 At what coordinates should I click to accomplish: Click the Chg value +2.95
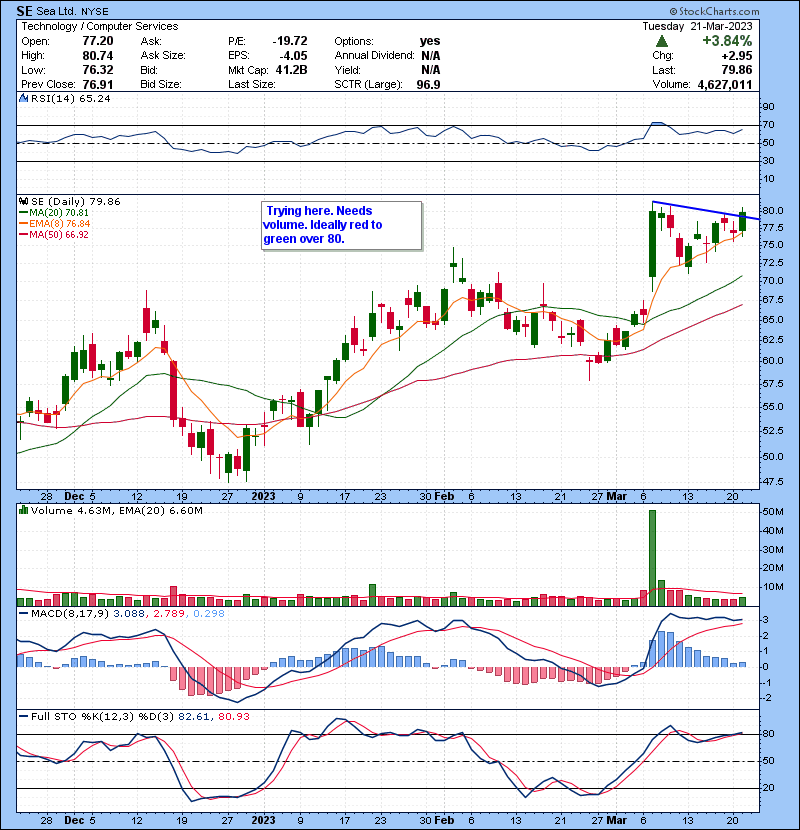pyautogui.click(x=736, y=56)
